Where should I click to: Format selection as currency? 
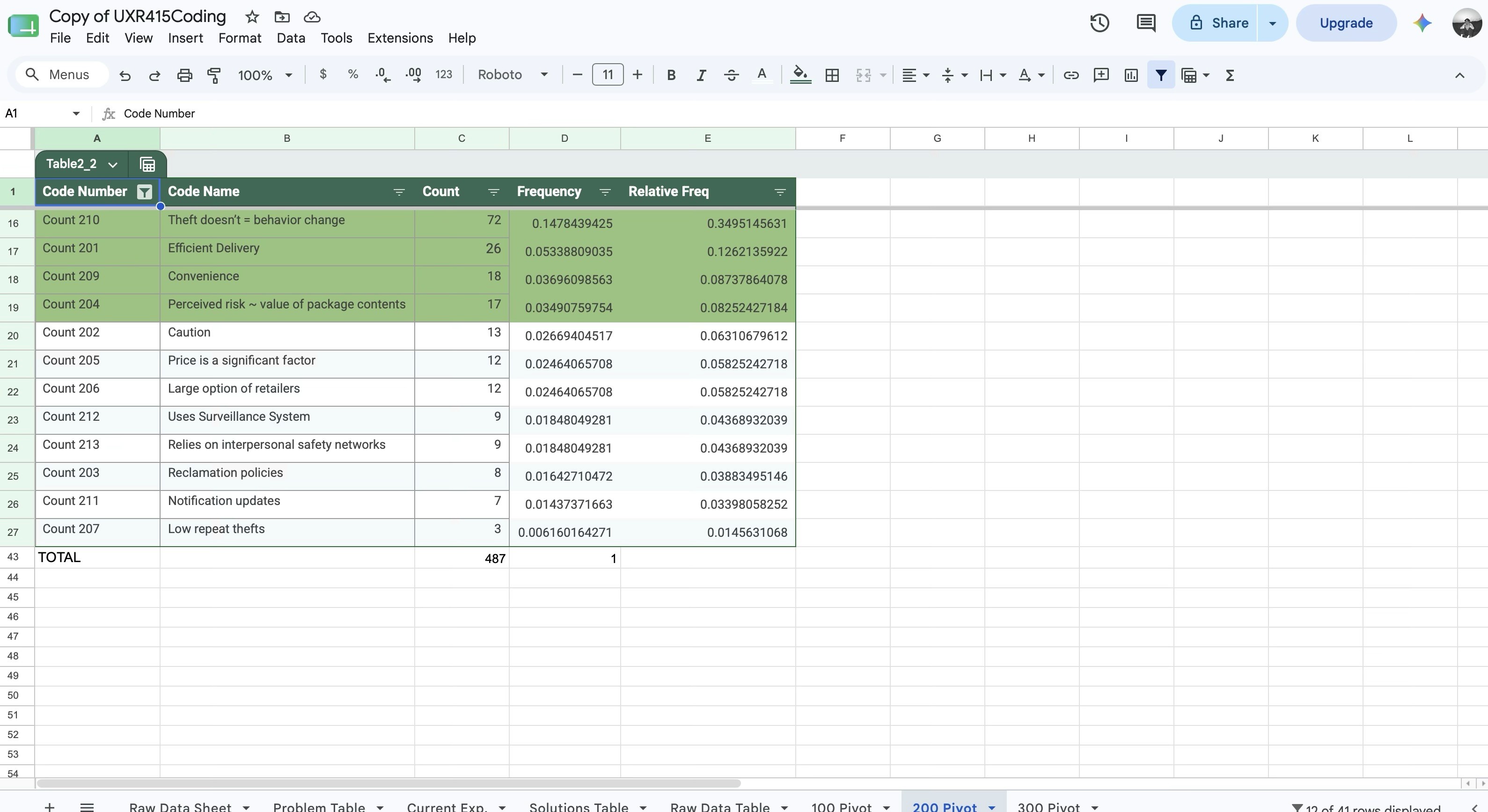(323, 74)
